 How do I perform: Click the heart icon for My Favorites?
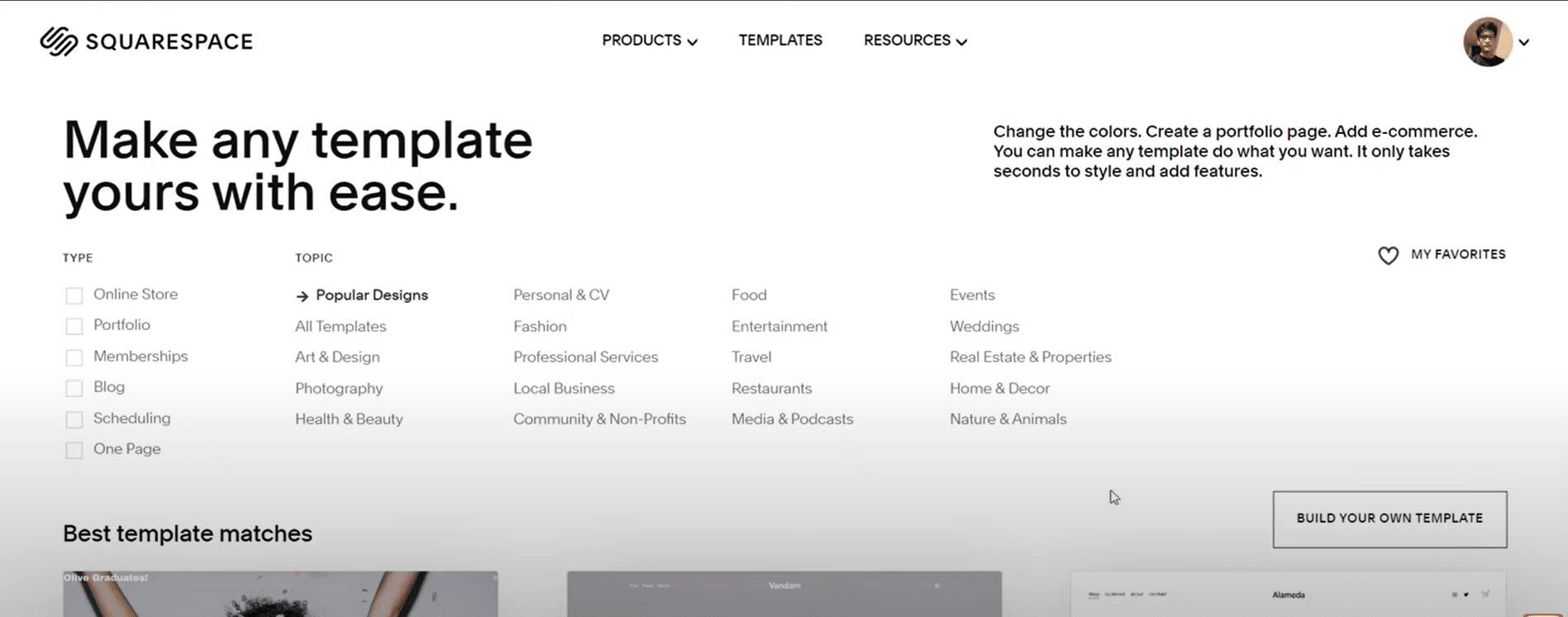click(1389, 256)
